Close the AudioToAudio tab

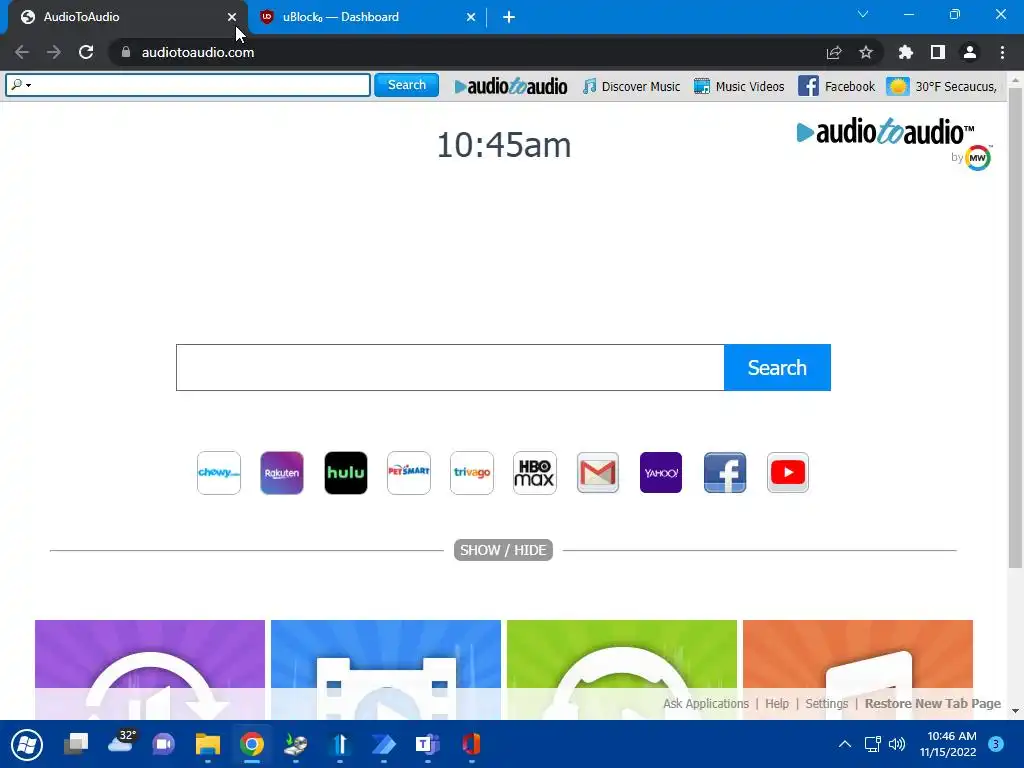232,17
